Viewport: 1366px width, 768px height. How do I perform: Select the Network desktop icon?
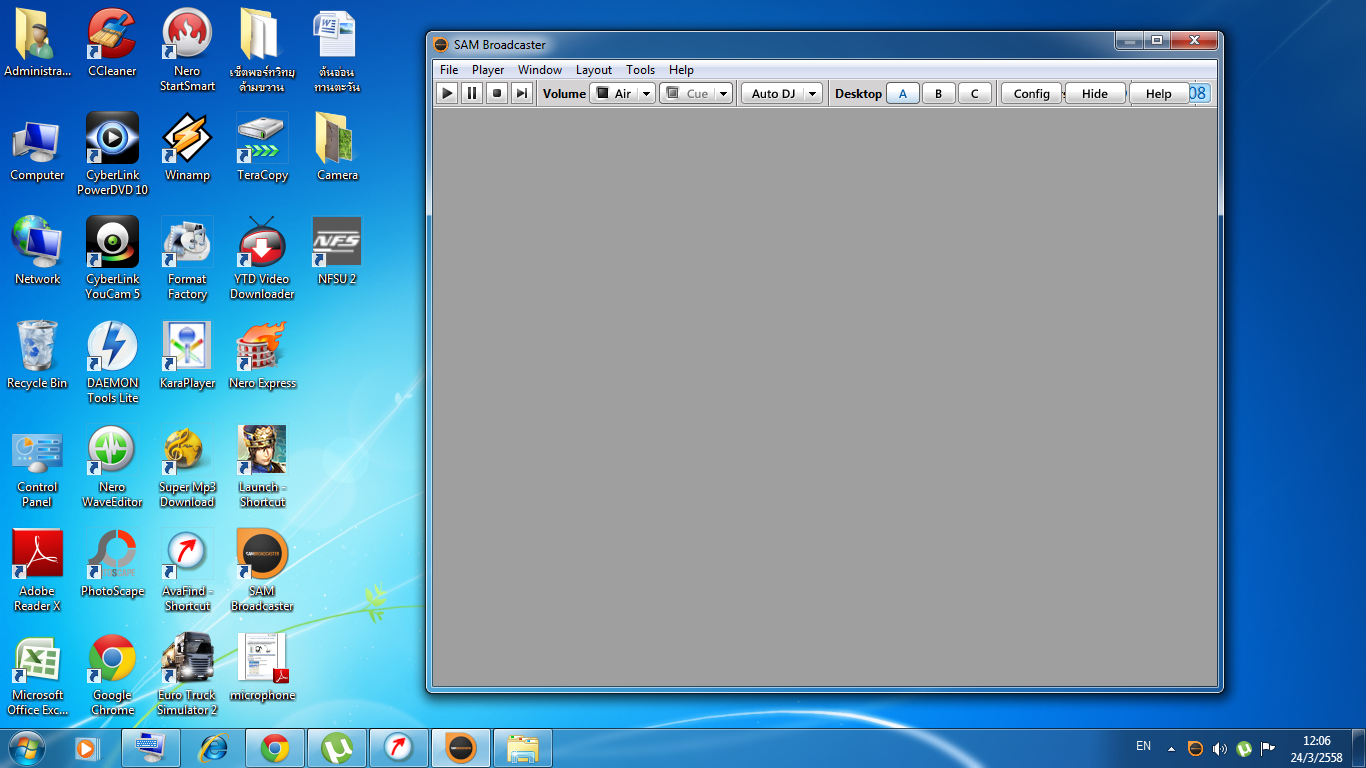38,252
